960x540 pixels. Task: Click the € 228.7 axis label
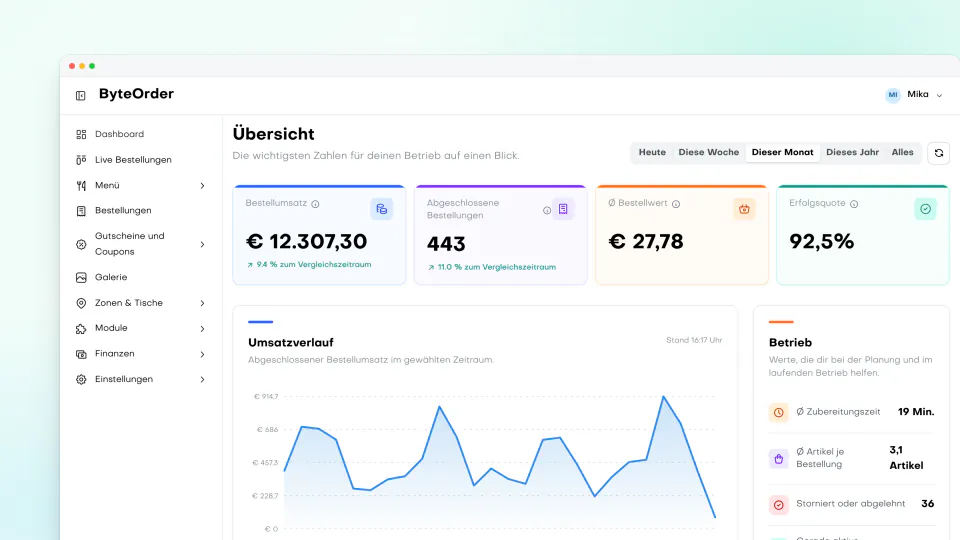point(265,496)
